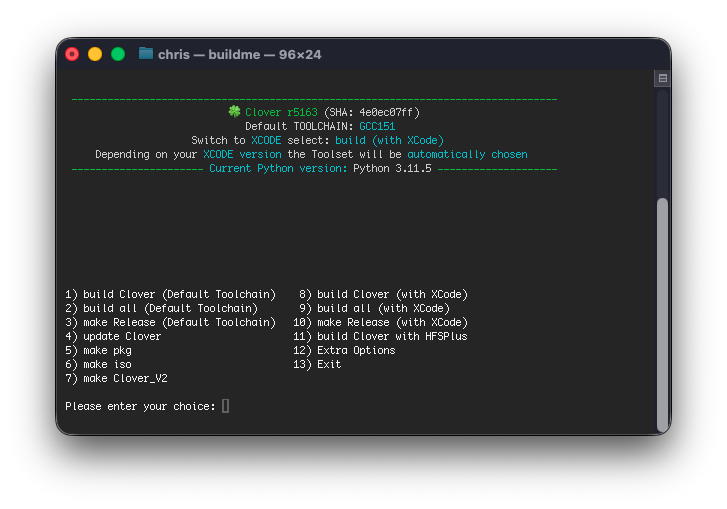Click the 'Current Python version:' label
Screen dimensions: 727x509
(278, 168)
